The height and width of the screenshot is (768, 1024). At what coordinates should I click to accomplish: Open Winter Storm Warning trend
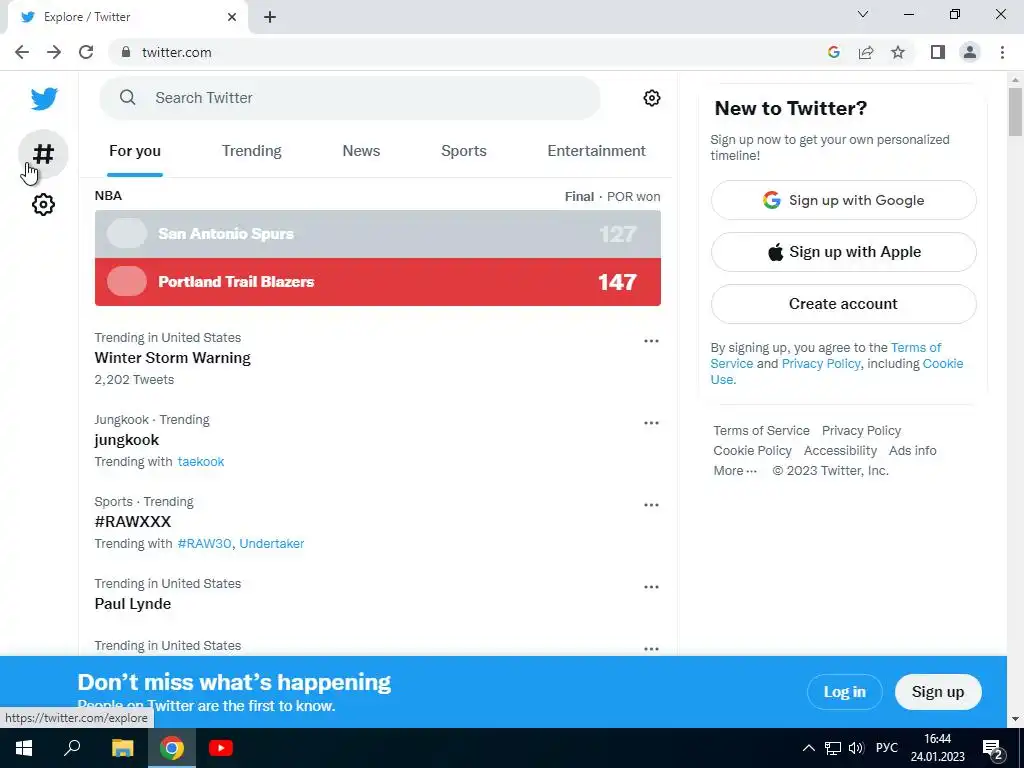tap(172, 358)
